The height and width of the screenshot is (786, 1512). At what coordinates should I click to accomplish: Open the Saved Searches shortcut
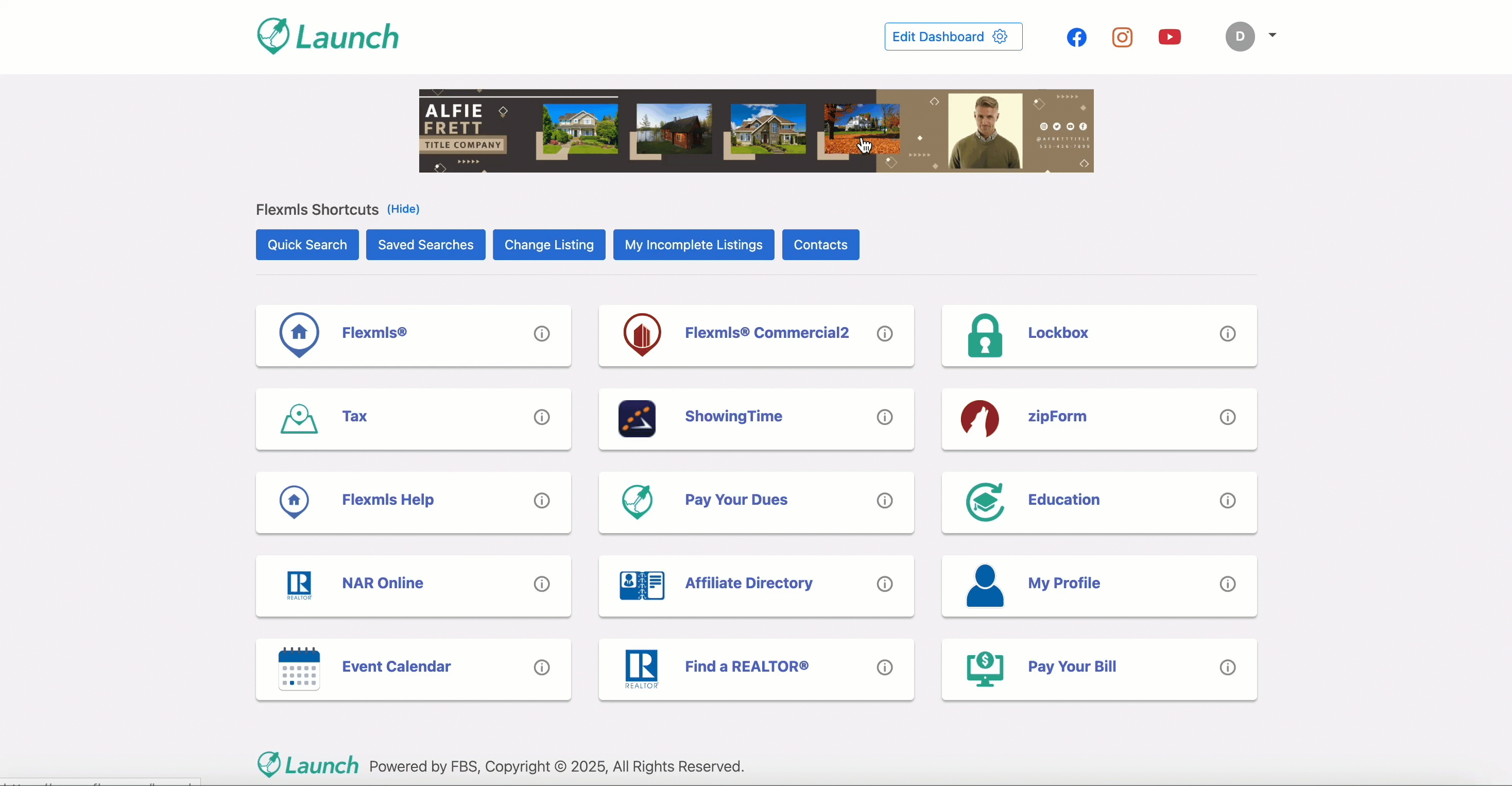[x=425, y=245]
